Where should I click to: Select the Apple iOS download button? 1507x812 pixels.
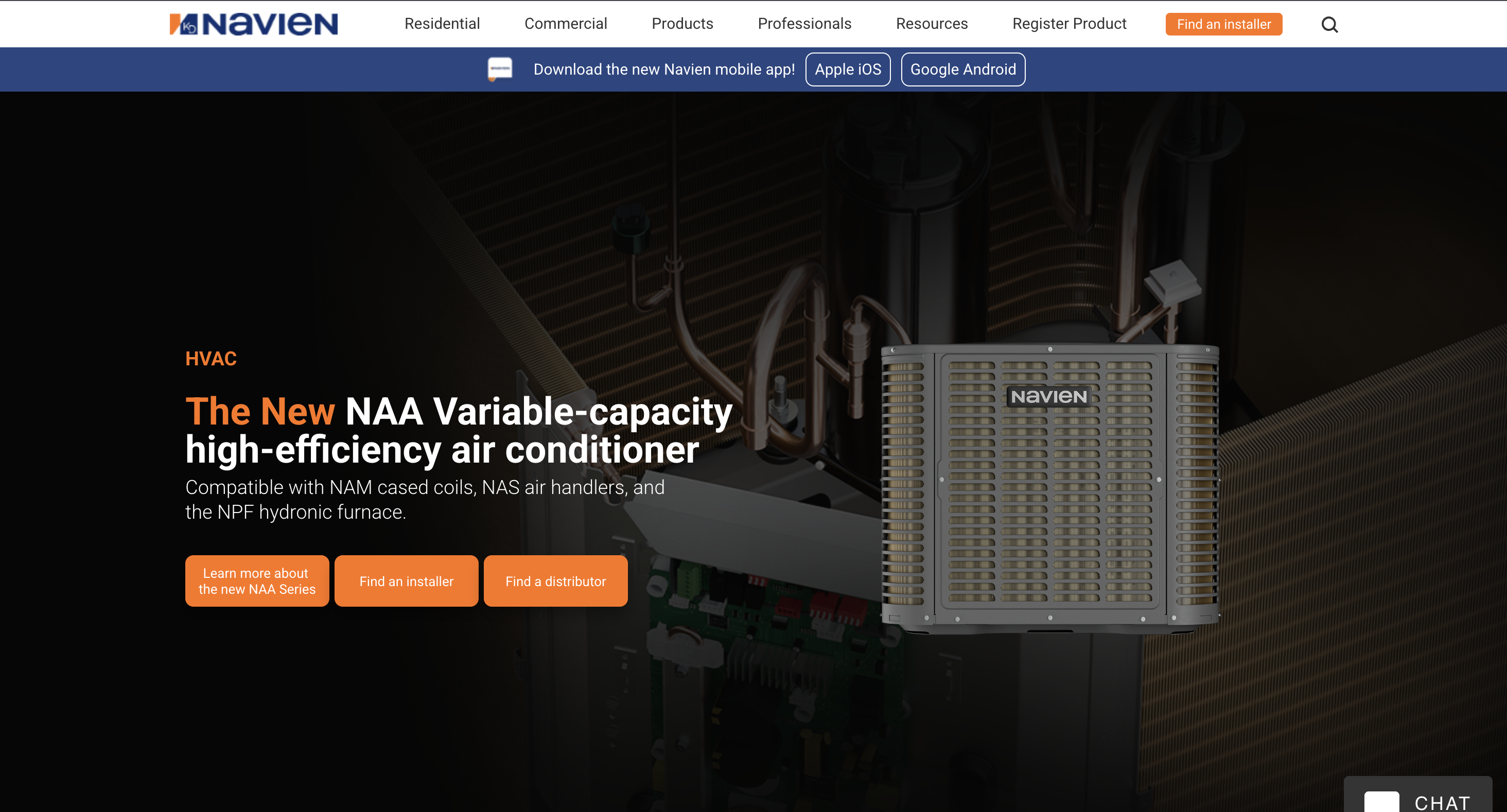click(848, 69)
